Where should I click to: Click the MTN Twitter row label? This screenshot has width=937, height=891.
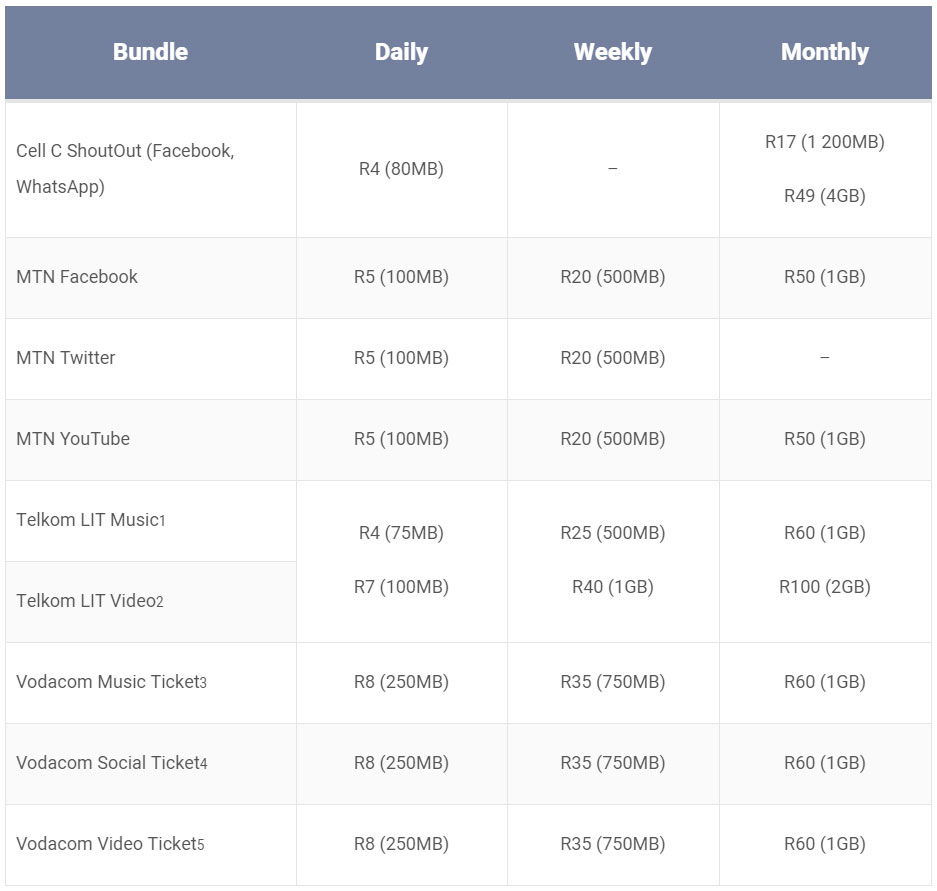click(x=66, y=358)
